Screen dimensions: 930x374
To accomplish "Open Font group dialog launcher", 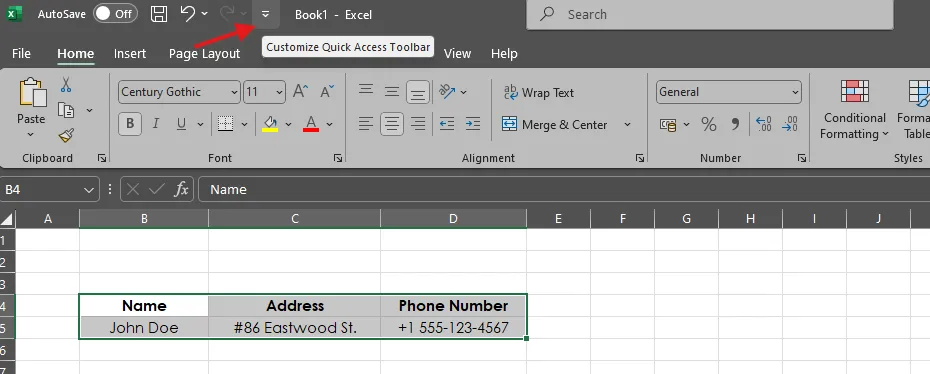I will coord(337,158).
